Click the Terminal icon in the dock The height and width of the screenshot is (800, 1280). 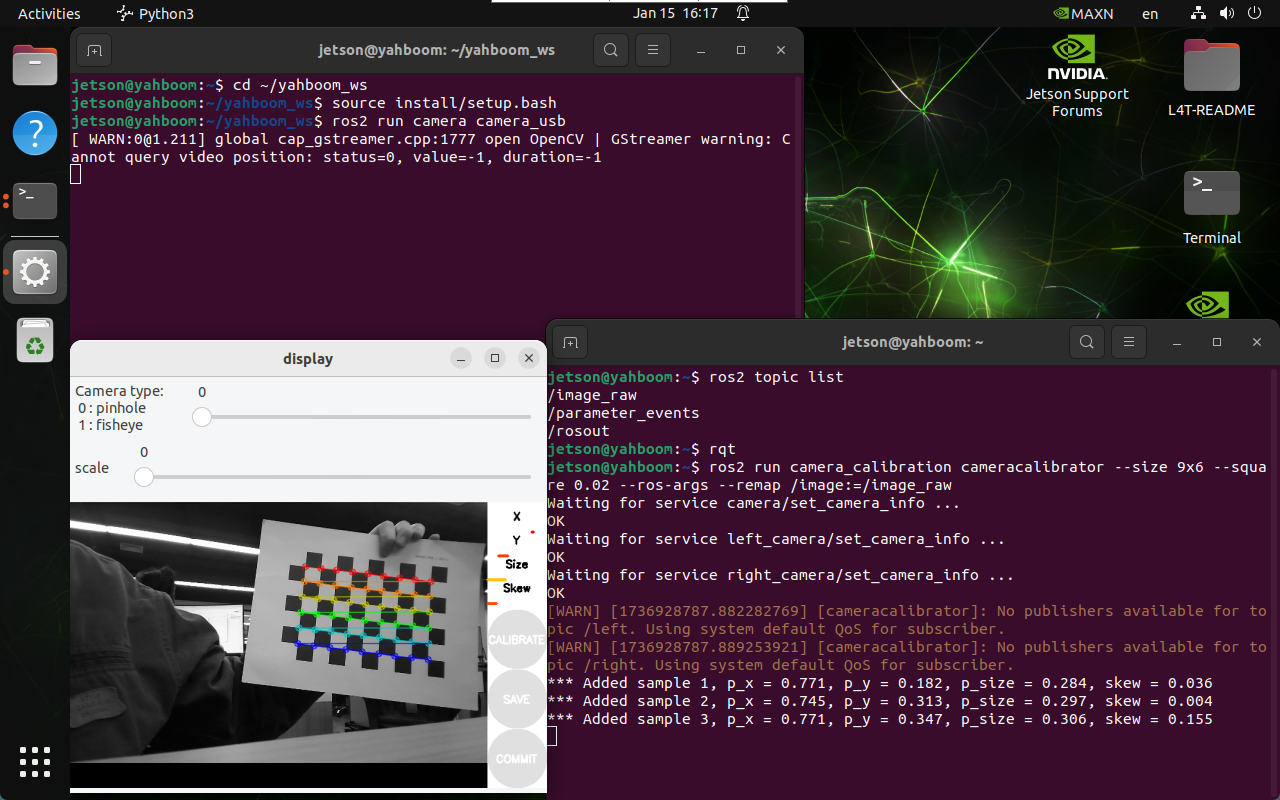[x=35, y=201]
